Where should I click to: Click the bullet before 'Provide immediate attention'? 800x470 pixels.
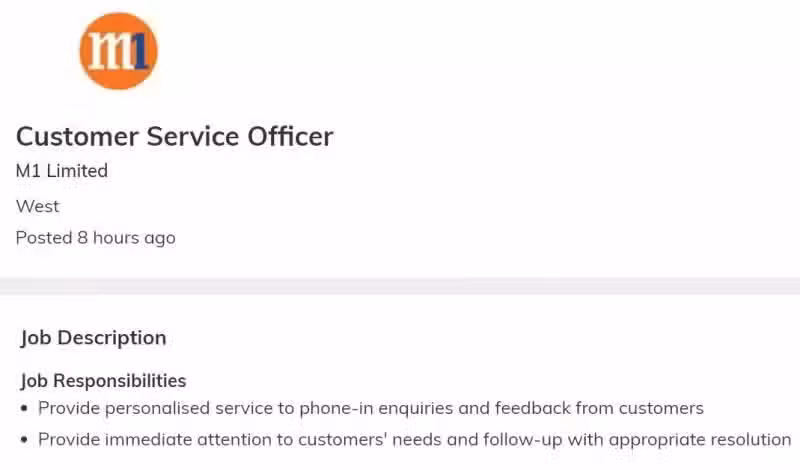(x=24, y=439)
